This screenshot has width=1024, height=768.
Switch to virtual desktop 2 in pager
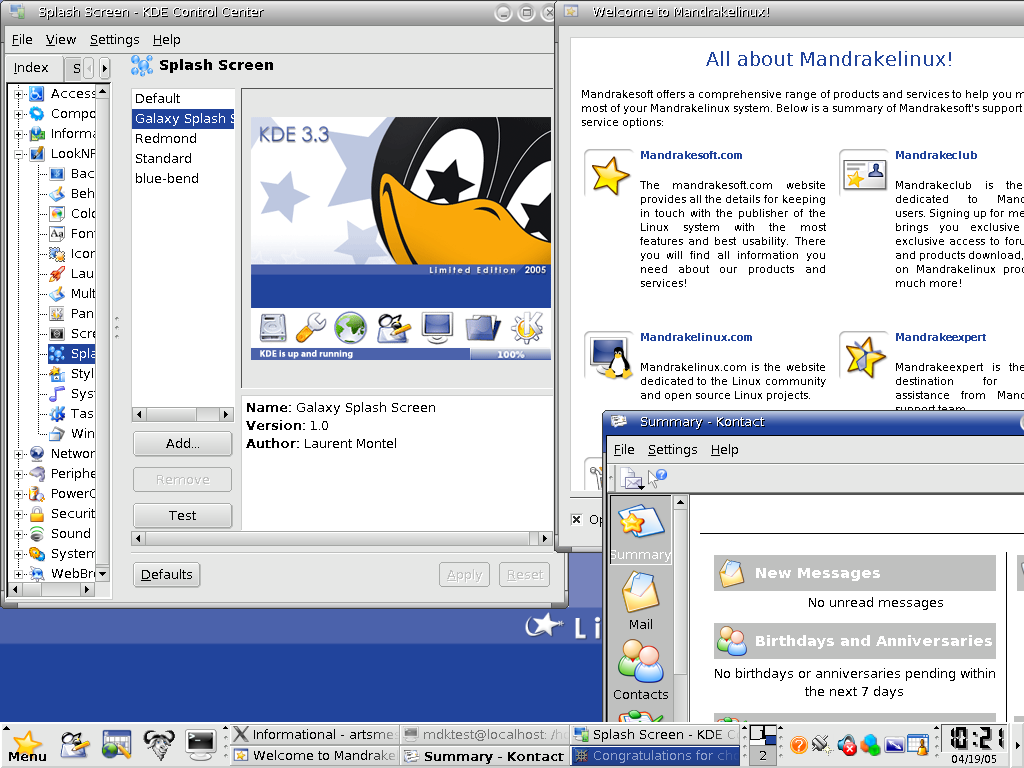[x=762, y=756]
